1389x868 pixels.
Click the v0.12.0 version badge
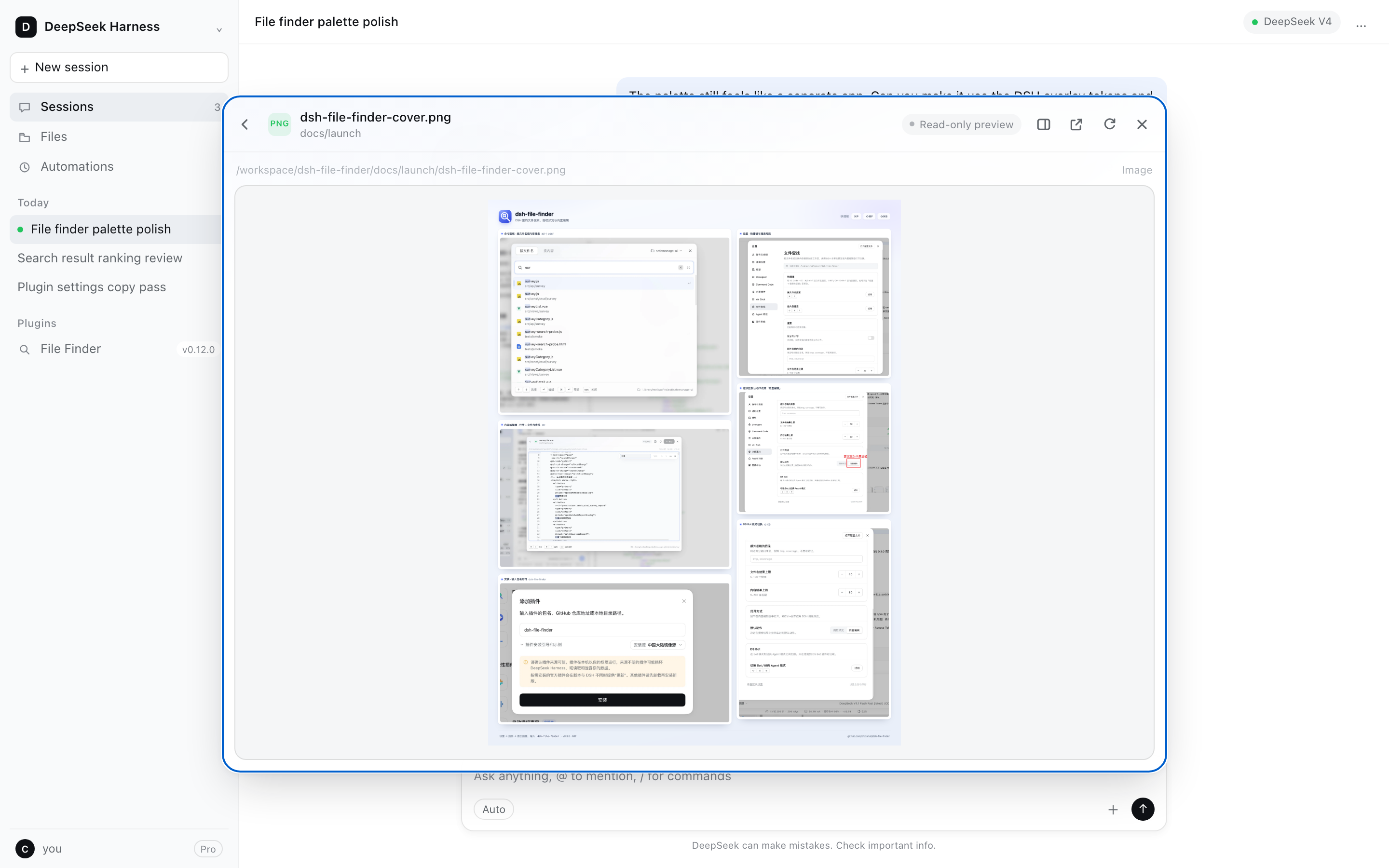tap(199, 350)
